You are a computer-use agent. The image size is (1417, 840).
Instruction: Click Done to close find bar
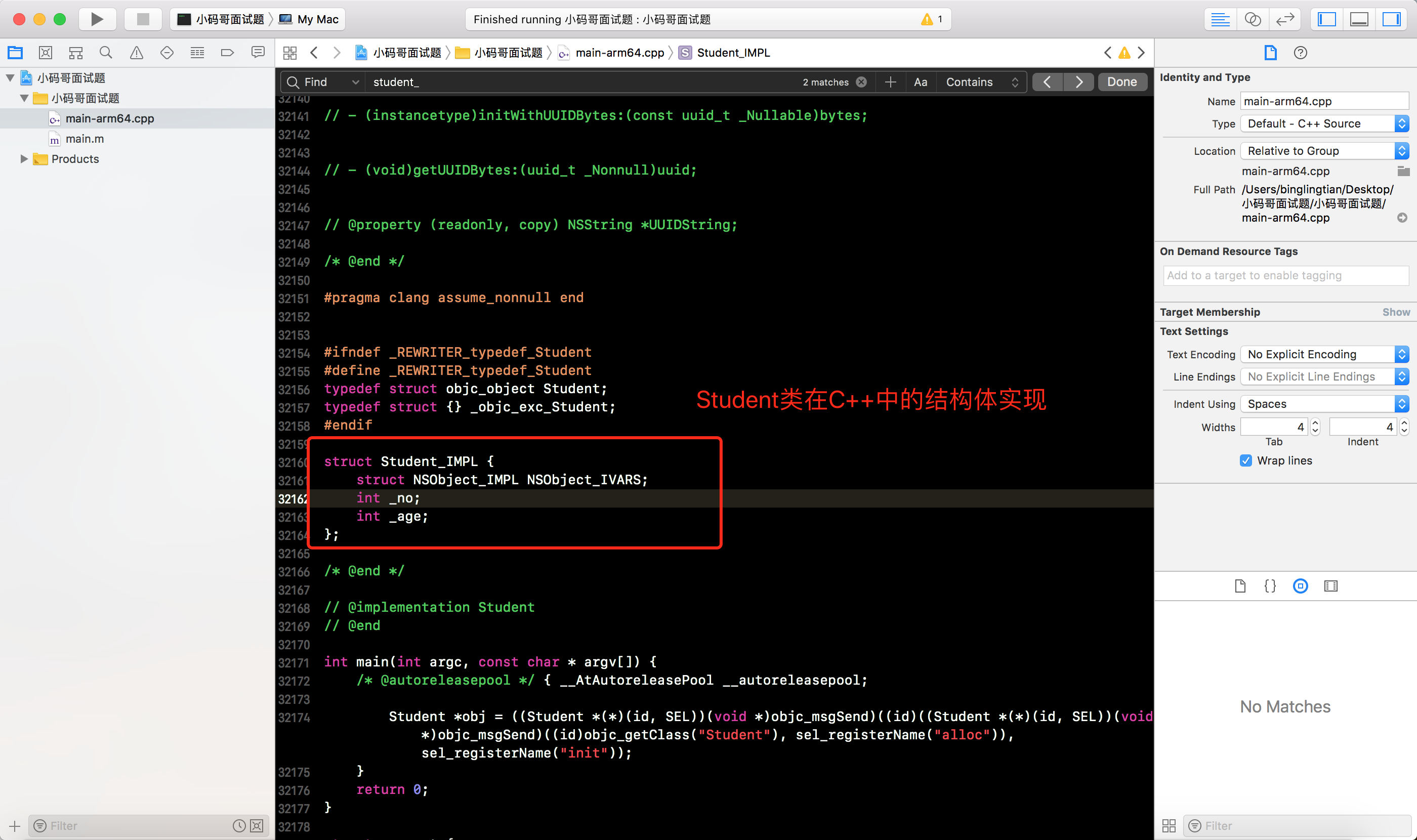tap(1121, 82)
